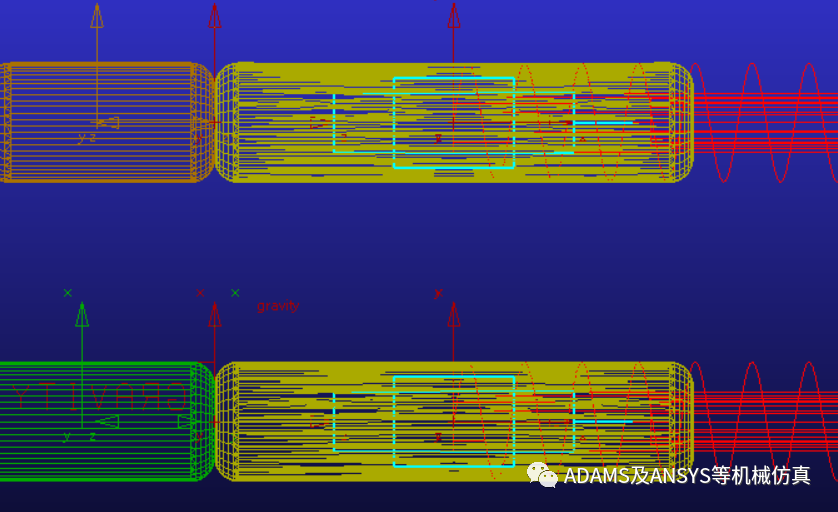Image resolution: width=838 pixels, height=512 pixels.
Task: Click the green x marker beside gravity label
Action: coord(235,293)
